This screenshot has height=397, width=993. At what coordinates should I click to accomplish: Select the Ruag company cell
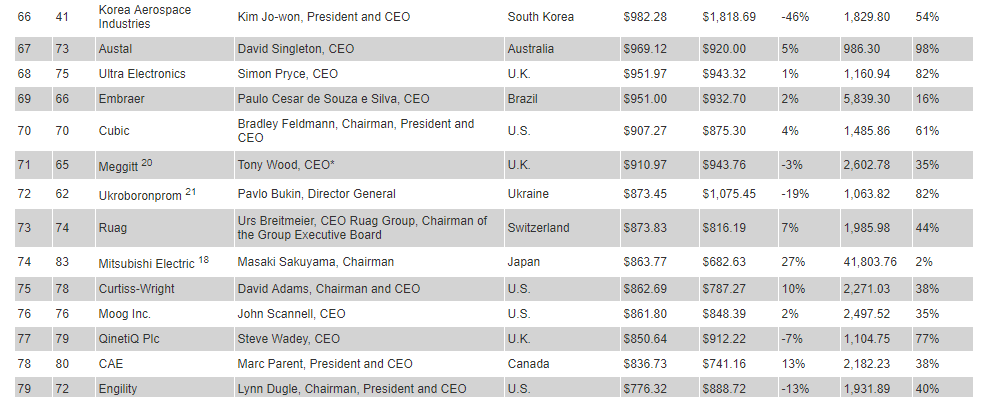165,228
